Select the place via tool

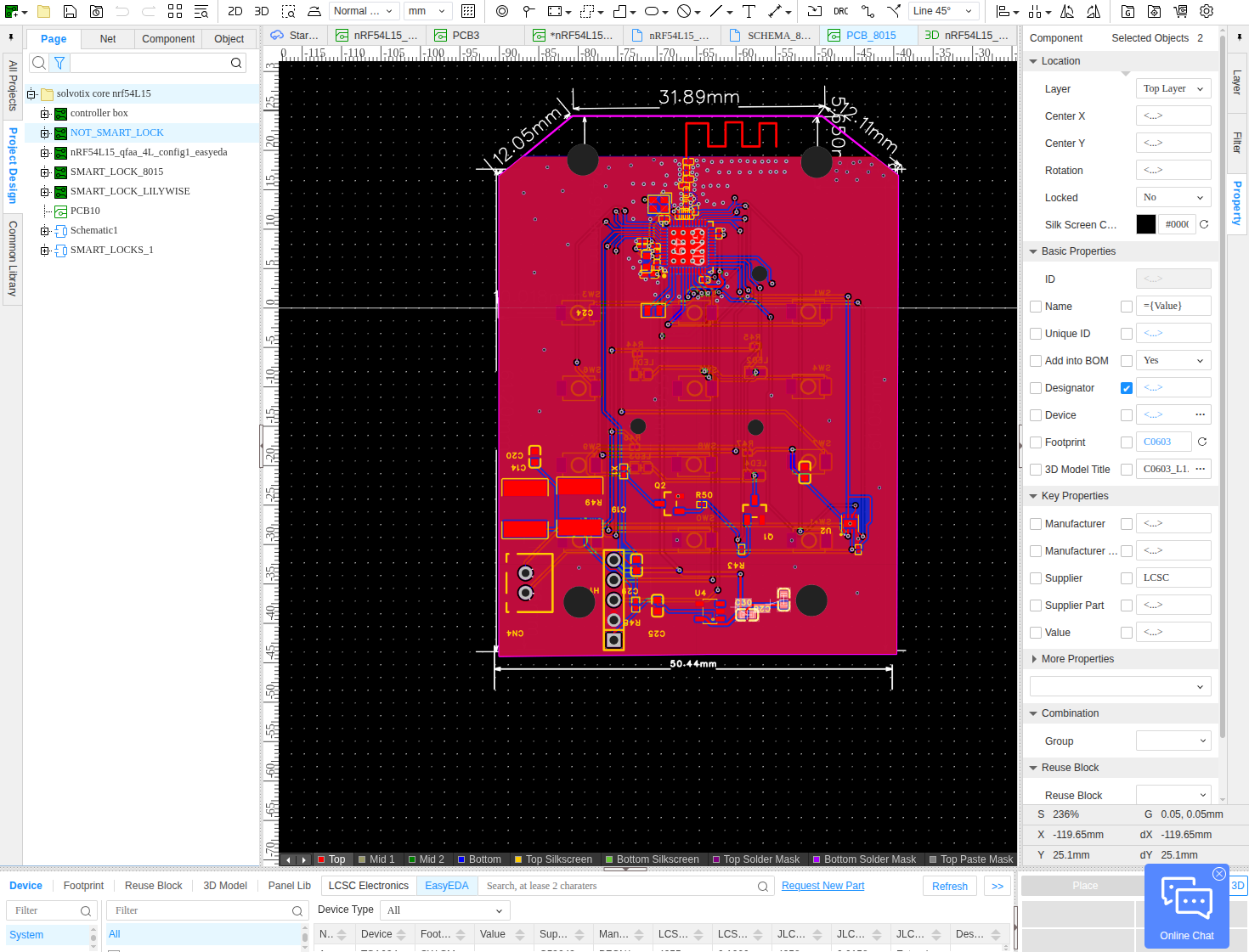(502, 11)
